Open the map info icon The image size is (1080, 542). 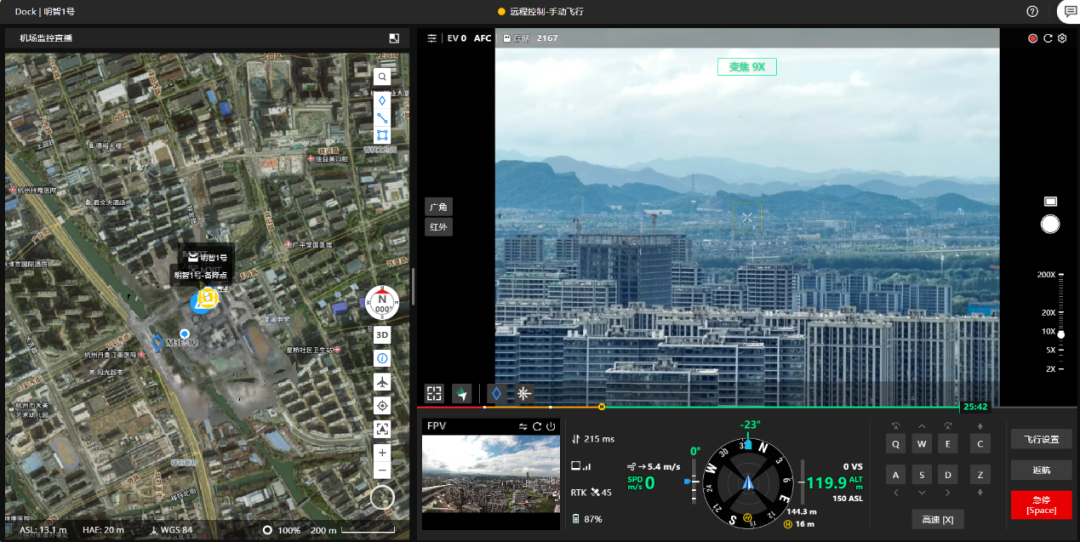382,358
